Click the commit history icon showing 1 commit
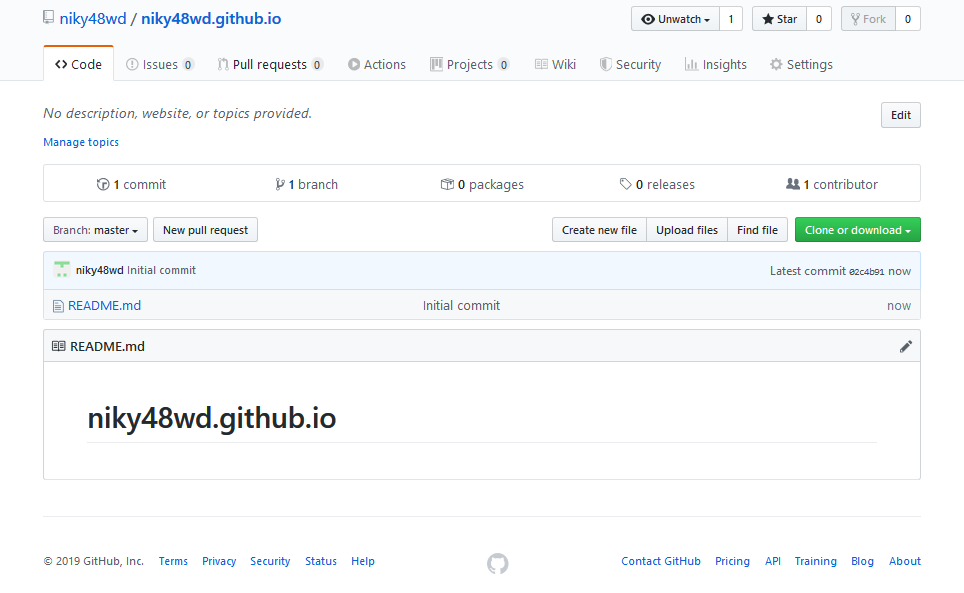 coord(103,184)
